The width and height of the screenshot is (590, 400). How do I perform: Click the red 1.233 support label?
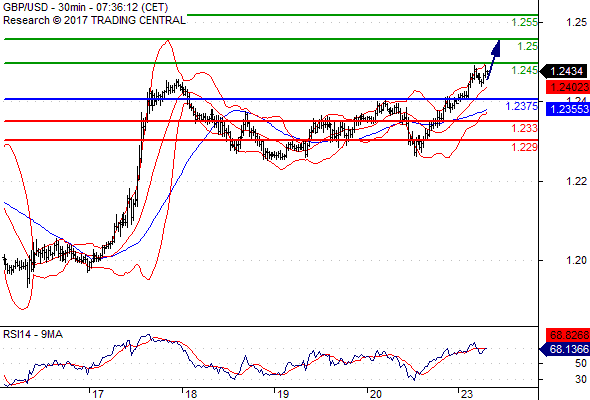point(525,128)
